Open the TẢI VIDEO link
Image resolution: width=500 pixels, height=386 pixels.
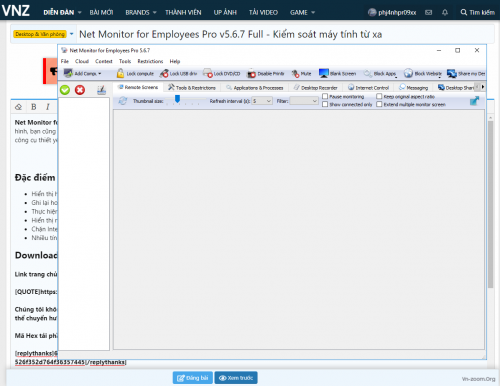(x=263, y=12)
